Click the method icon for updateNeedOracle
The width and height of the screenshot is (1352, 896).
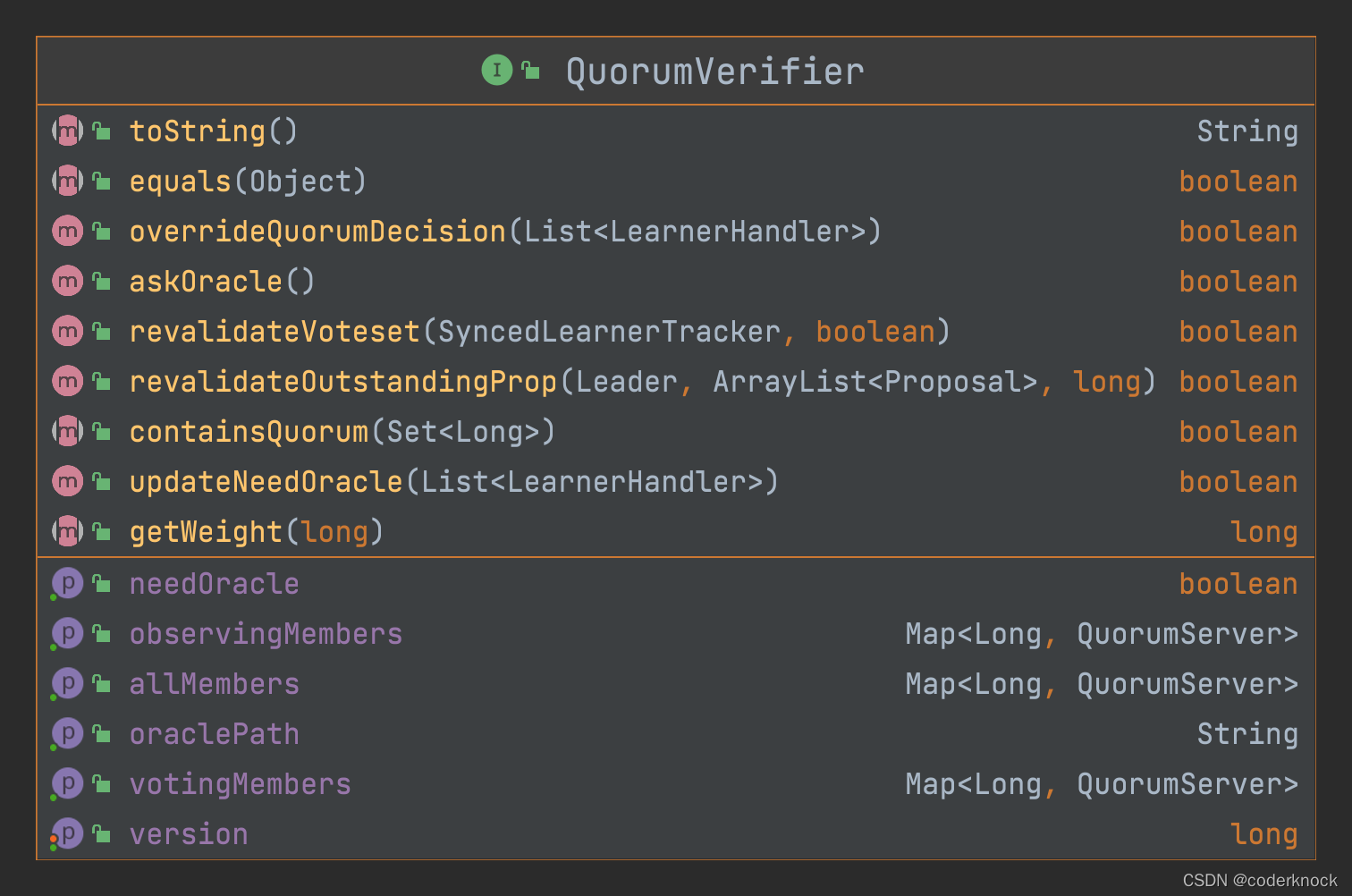(x=67, y=482)
